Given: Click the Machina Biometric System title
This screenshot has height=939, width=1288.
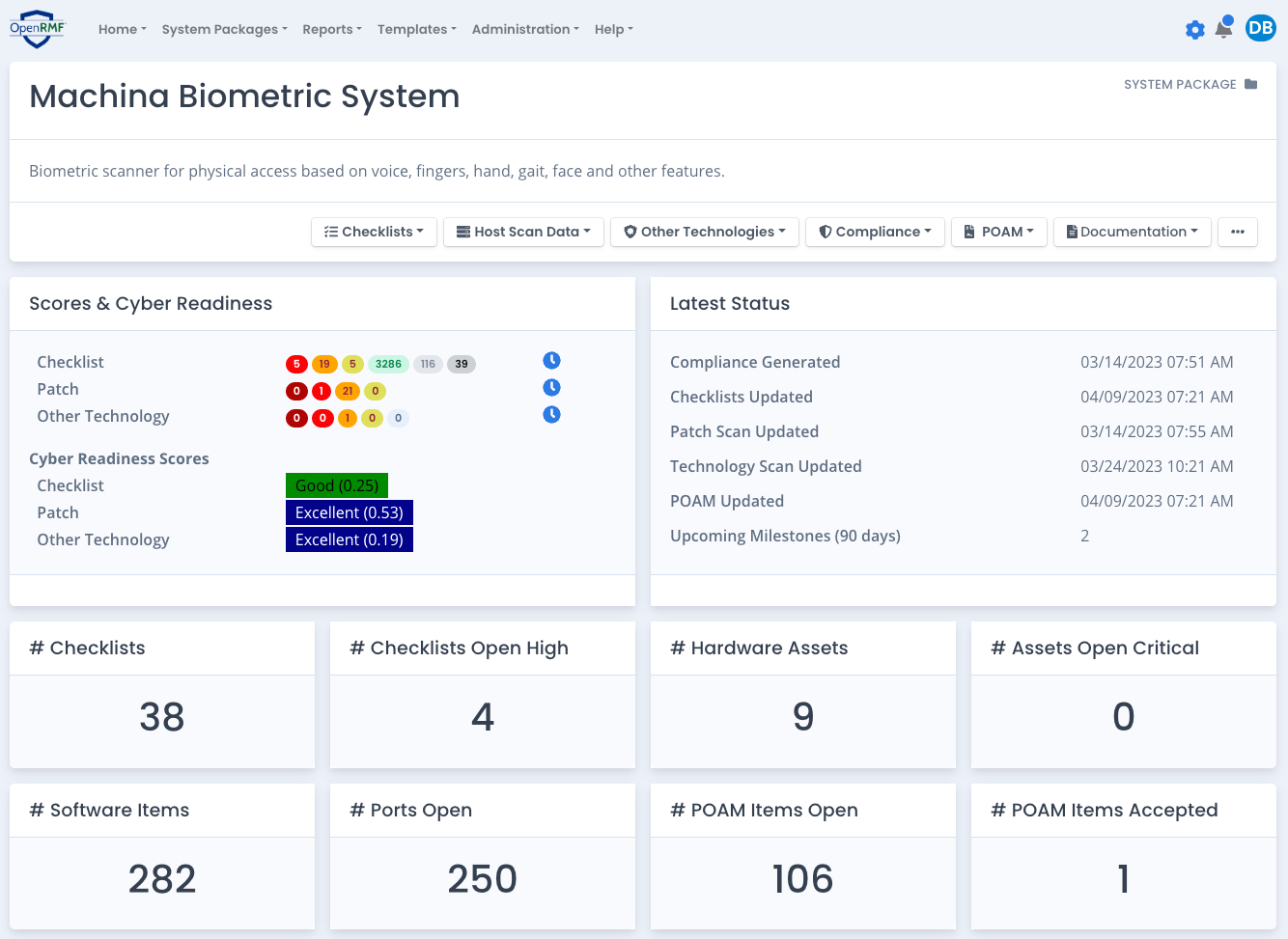Looking at the screenshot, I should click(x=244, y=97).
